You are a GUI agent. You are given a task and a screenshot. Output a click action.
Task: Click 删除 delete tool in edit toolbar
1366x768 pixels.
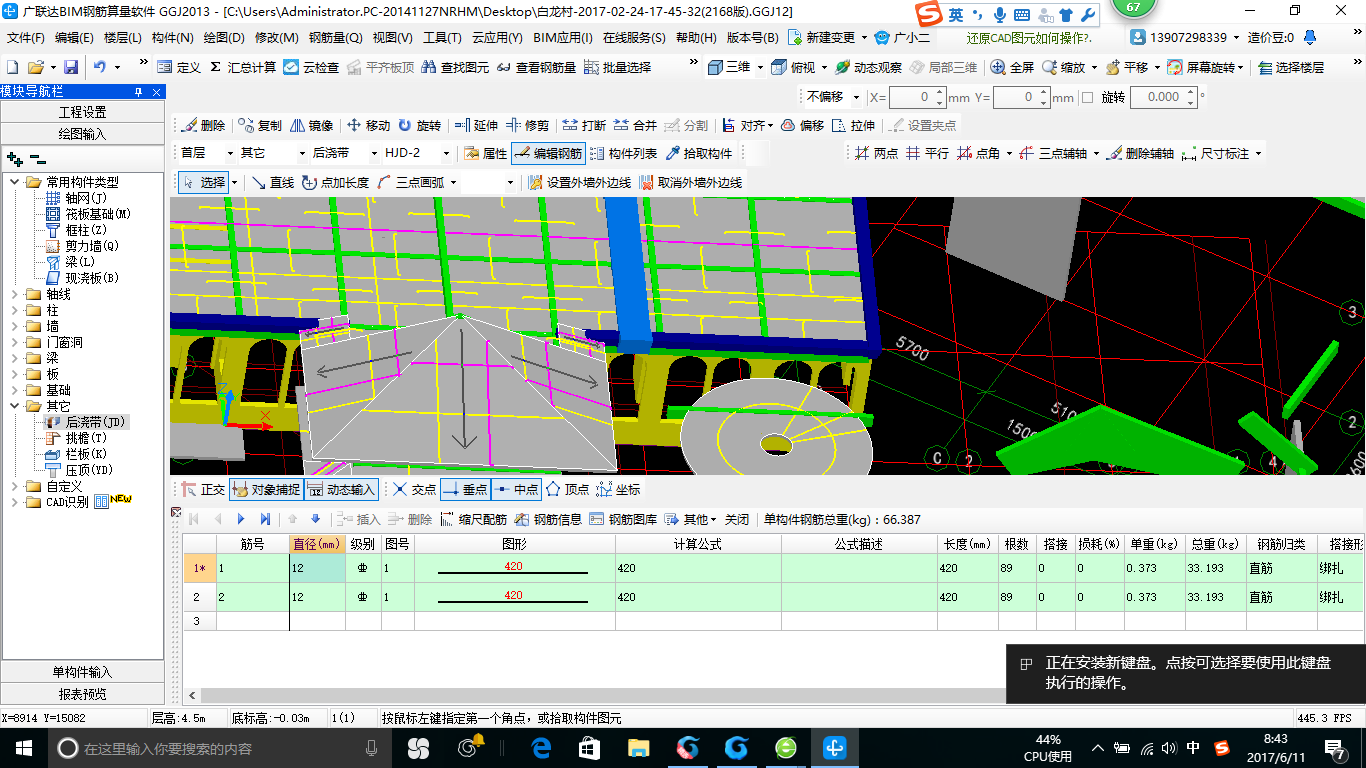203,125
